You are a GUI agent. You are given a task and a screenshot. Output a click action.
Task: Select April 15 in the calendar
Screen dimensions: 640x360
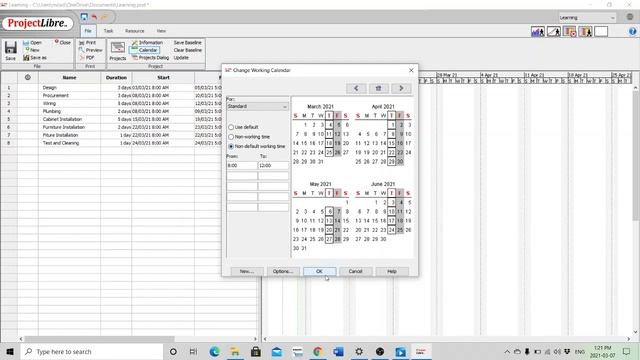[391, 143]
